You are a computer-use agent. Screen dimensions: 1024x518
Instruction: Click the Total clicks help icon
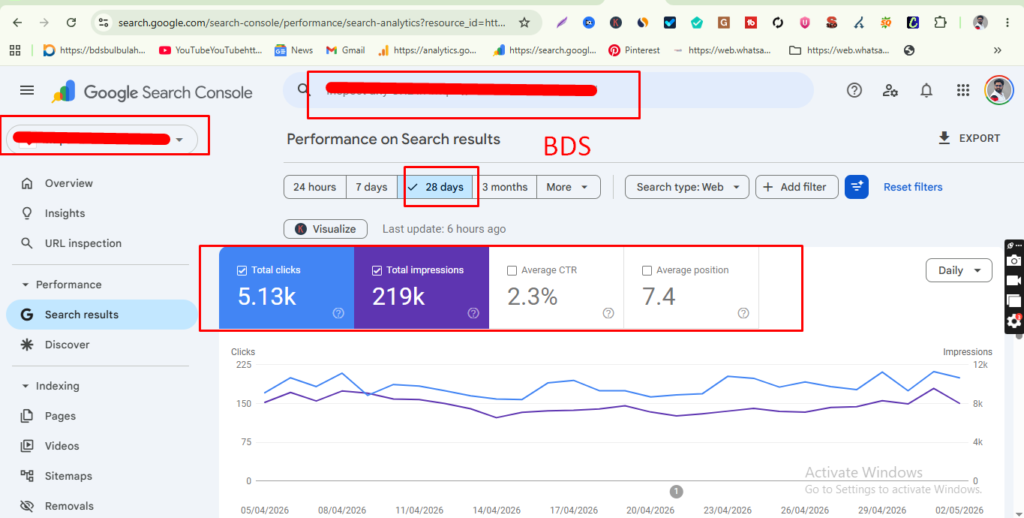tap(338, 313)
